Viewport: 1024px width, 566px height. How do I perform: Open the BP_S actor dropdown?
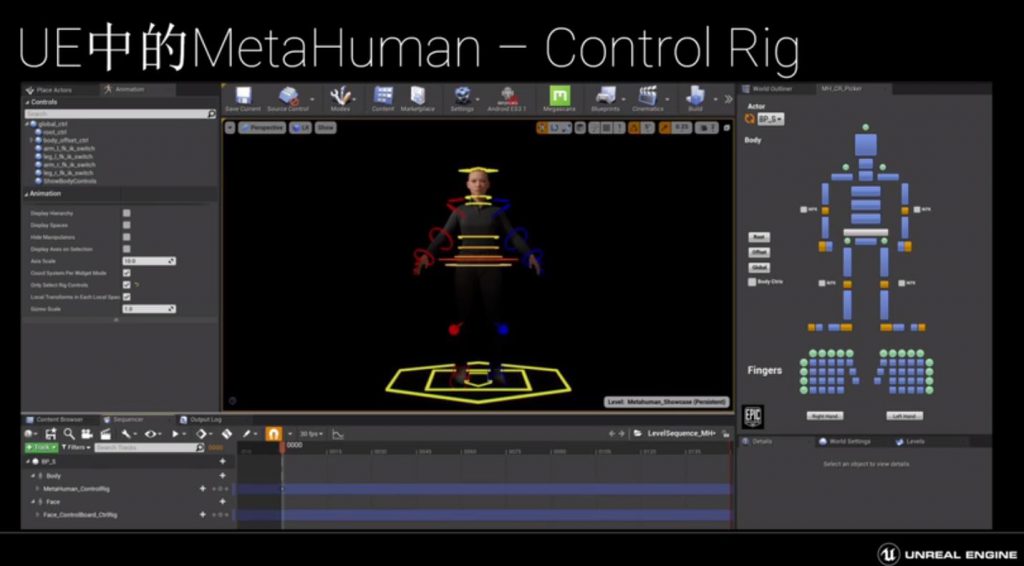pyautogui.click(x=771, y=119)
